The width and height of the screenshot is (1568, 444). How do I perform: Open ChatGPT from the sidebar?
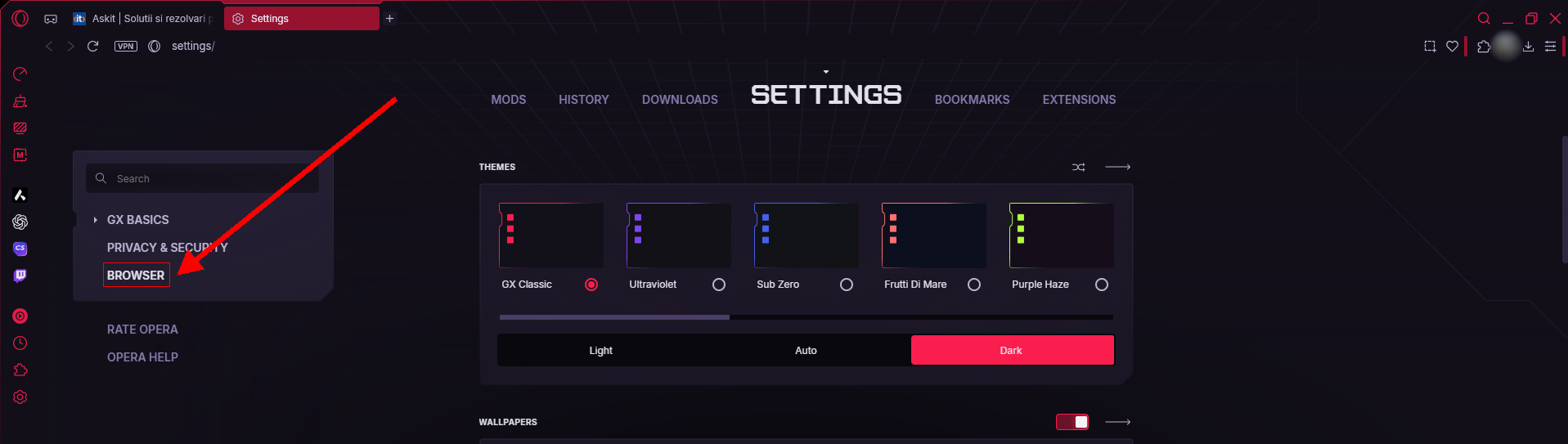20,222
